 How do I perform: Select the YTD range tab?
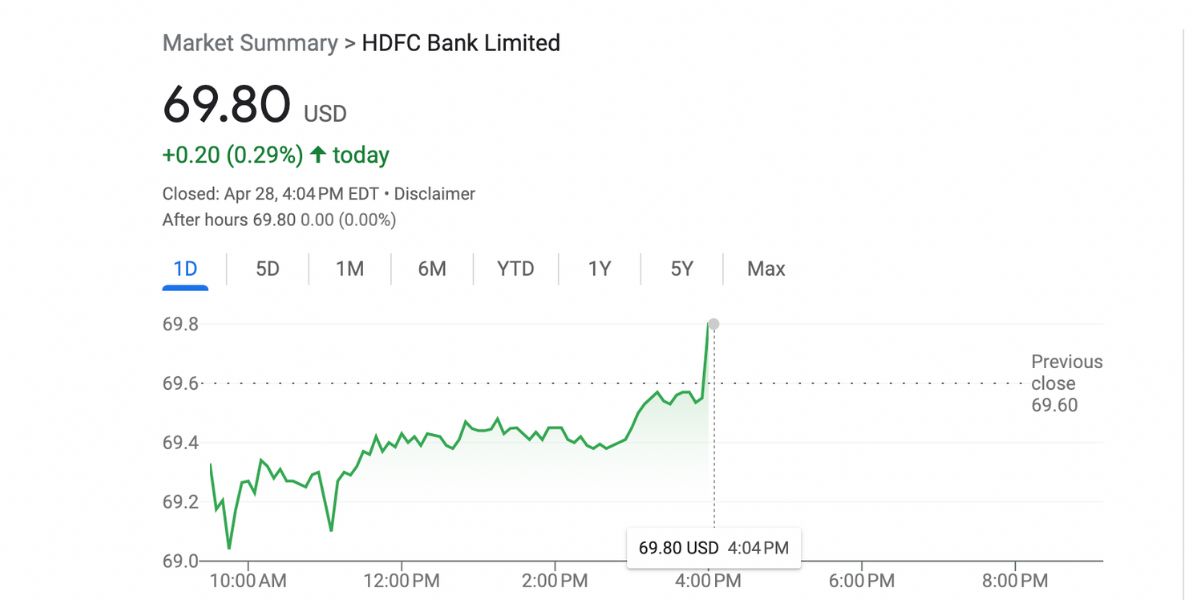(x=516, y=269)
